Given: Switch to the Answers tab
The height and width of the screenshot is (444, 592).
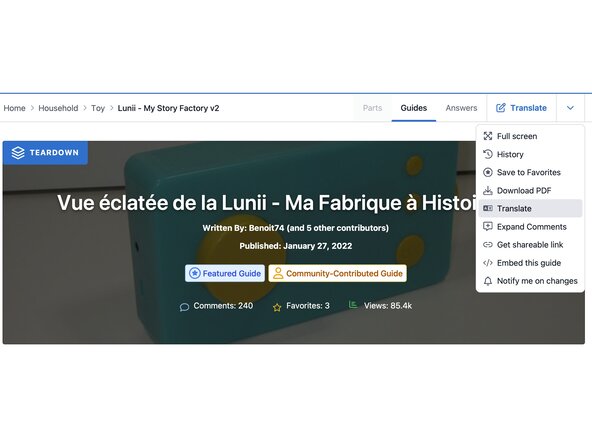Looking at the screenshot, I should pyautogui.click(x=461, y=108).
